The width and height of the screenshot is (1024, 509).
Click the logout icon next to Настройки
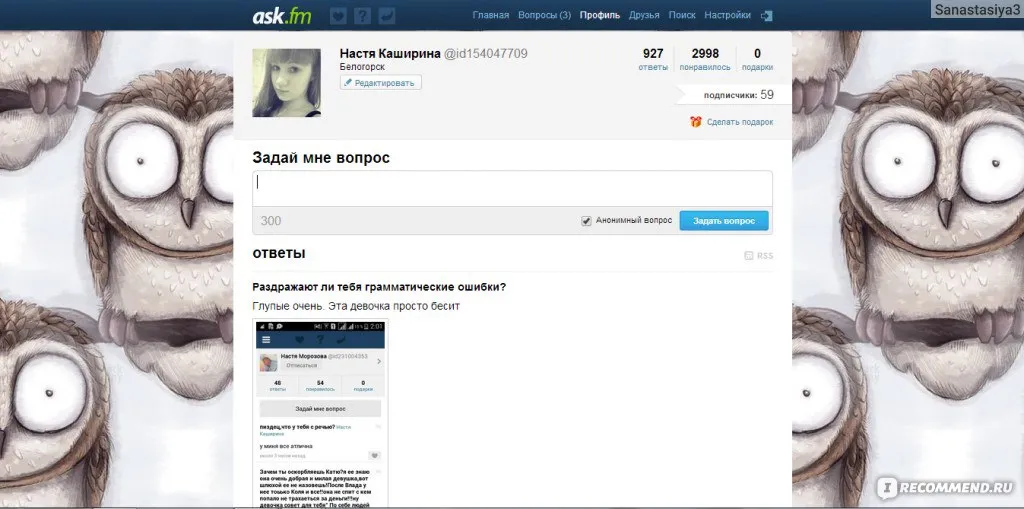(x=767, y=16)
